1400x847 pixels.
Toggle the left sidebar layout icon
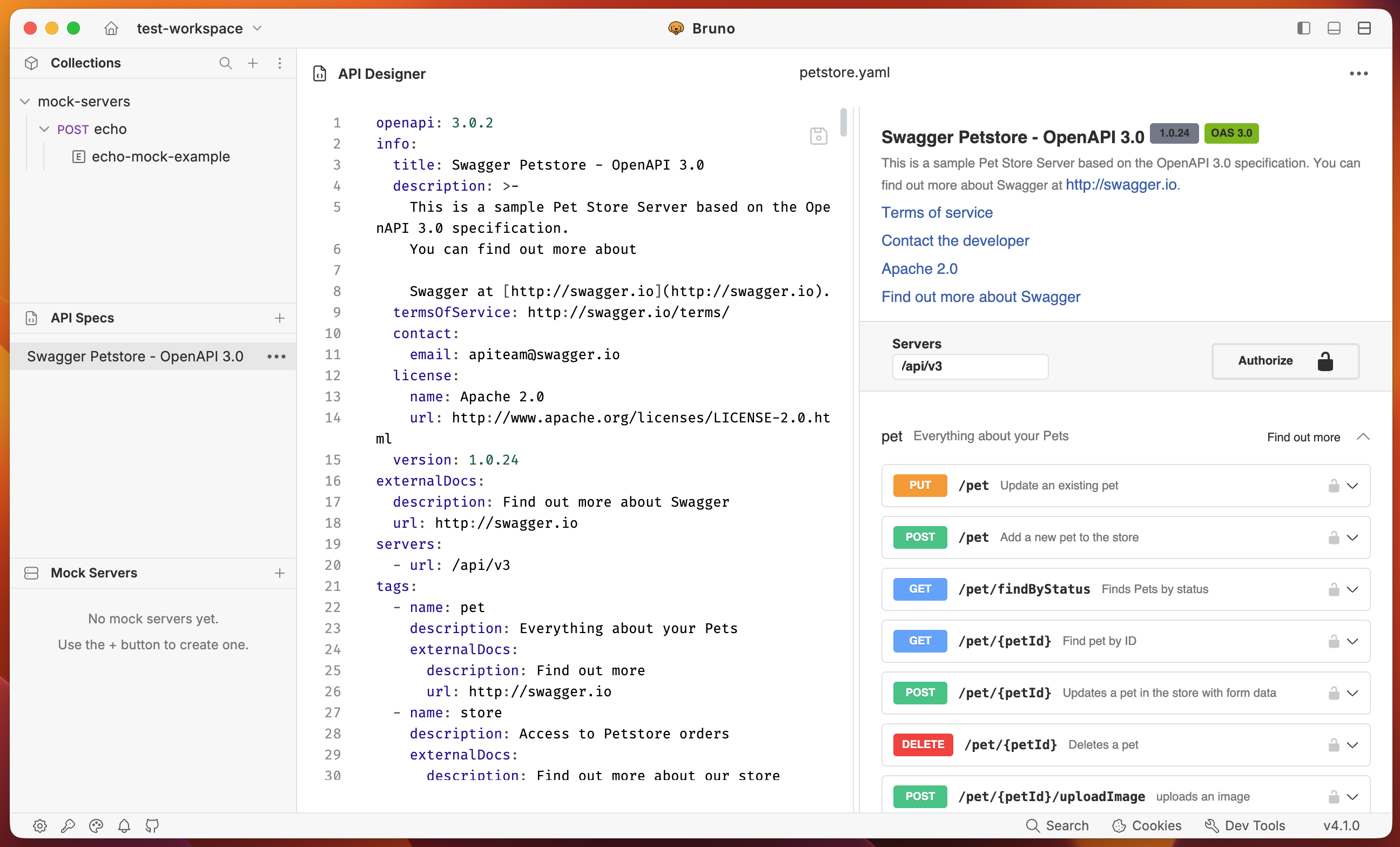coord(1303,29)
